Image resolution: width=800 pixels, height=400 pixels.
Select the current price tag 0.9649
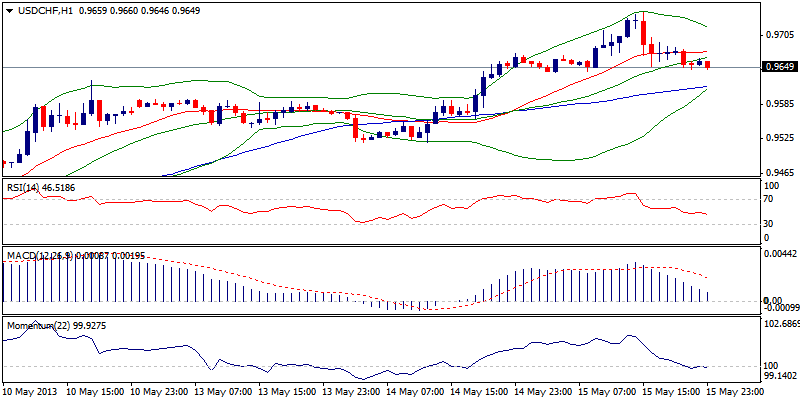(x=778, y=67)
